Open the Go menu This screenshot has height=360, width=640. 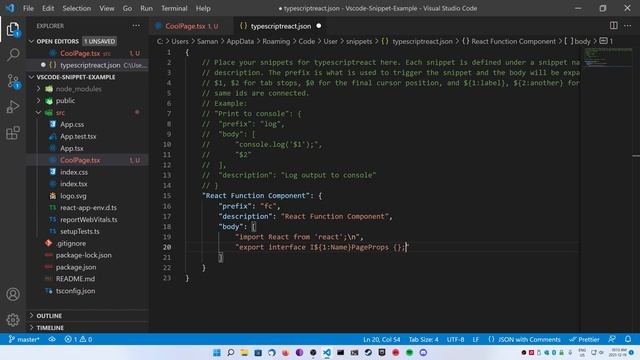tap(127, 8)
